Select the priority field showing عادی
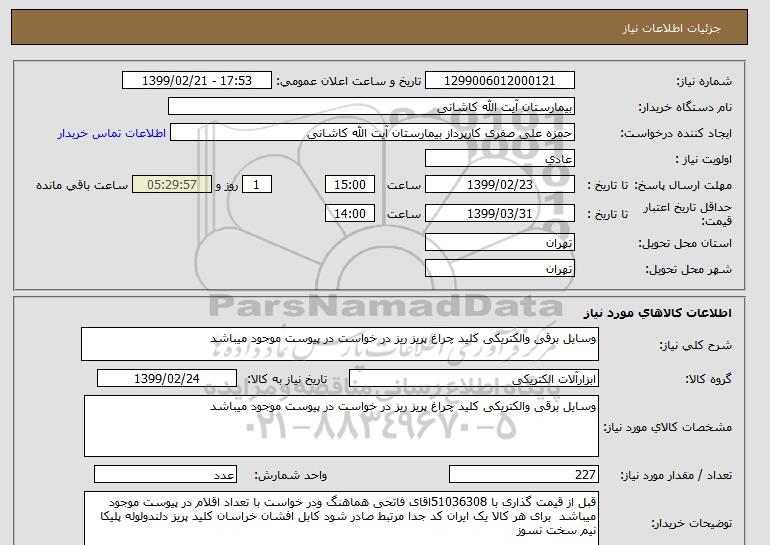 click(x=499, y=159)
